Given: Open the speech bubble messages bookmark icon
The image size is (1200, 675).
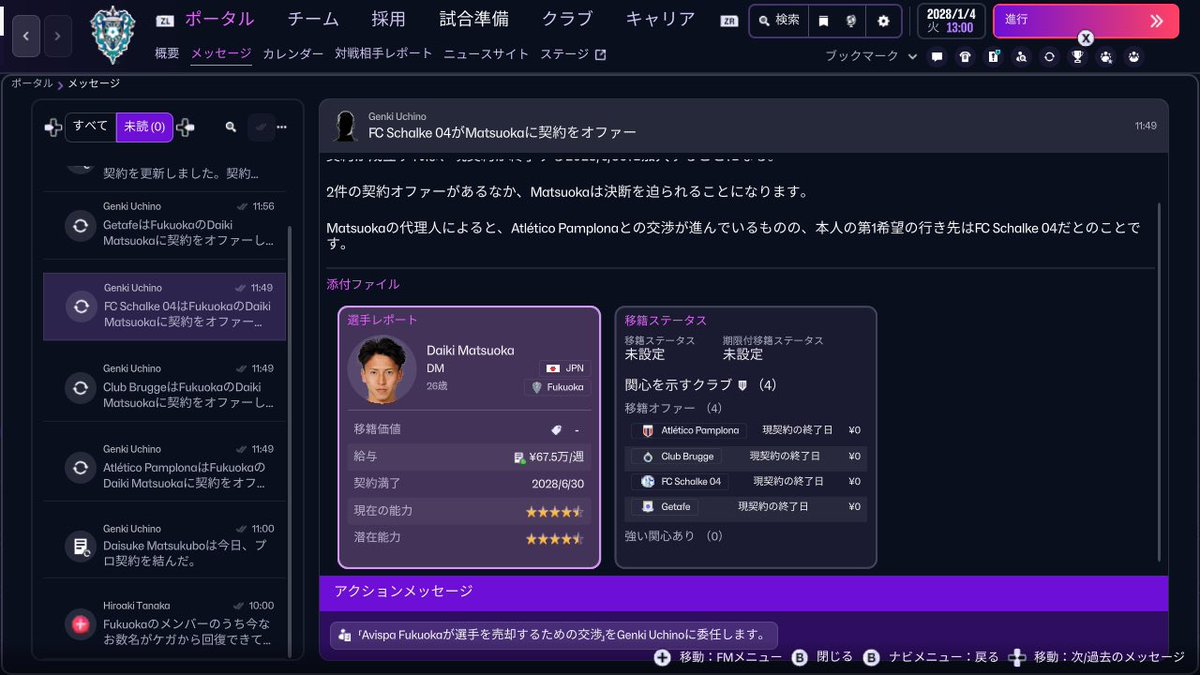Looking at the screenshot, I should (937, 56).
